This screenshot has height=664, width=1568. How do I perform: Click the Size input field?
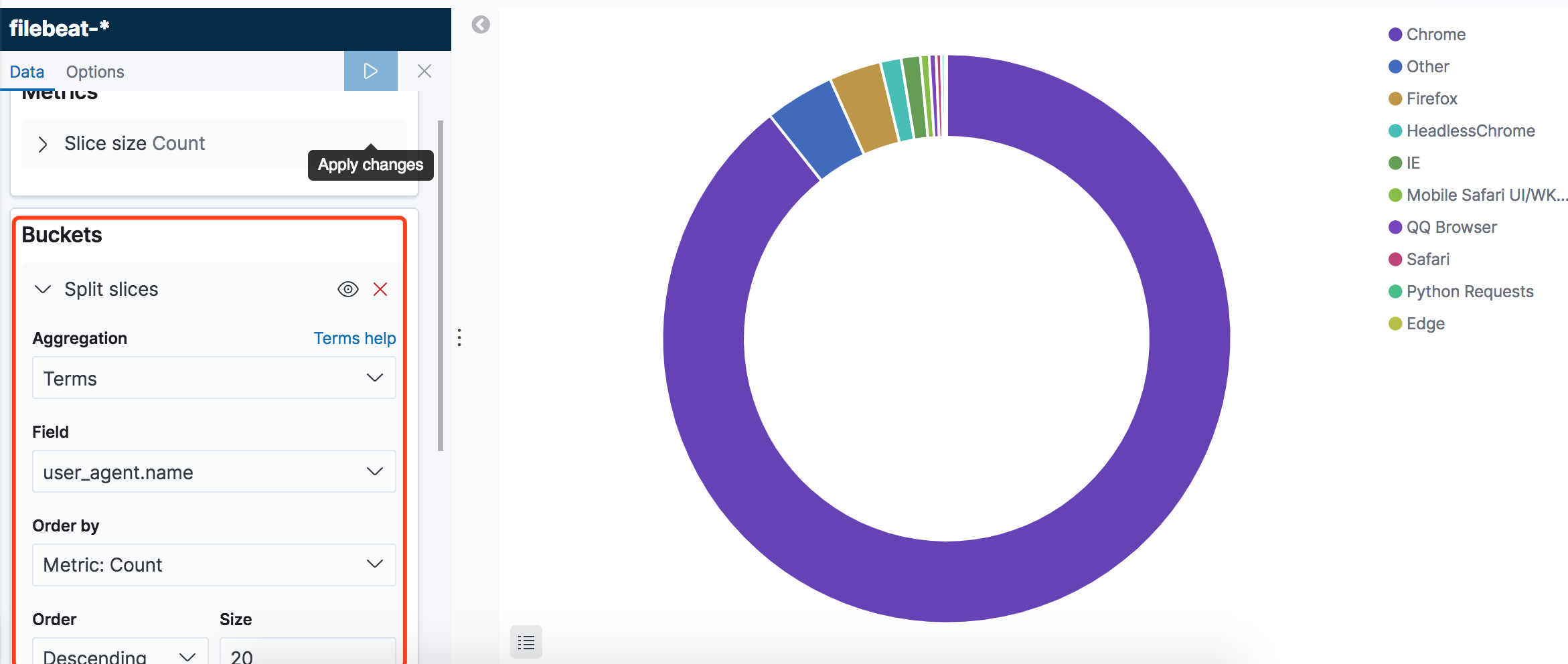pos(308,652)
